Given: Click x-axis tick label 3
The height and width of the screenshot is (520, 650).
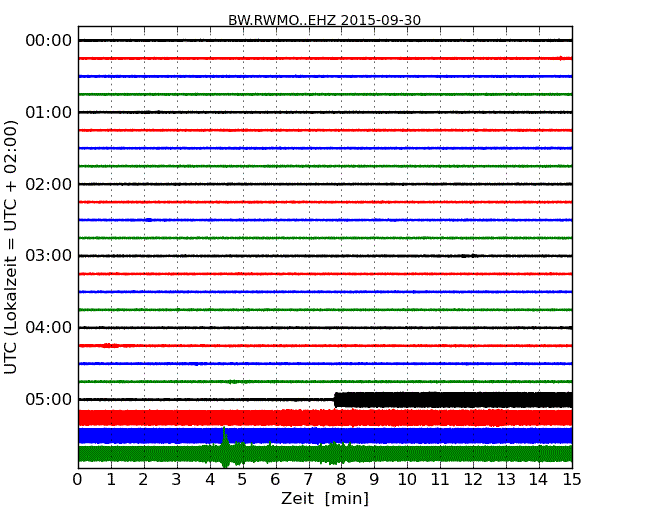Looking at the screenshot, I should pos(177,480).
